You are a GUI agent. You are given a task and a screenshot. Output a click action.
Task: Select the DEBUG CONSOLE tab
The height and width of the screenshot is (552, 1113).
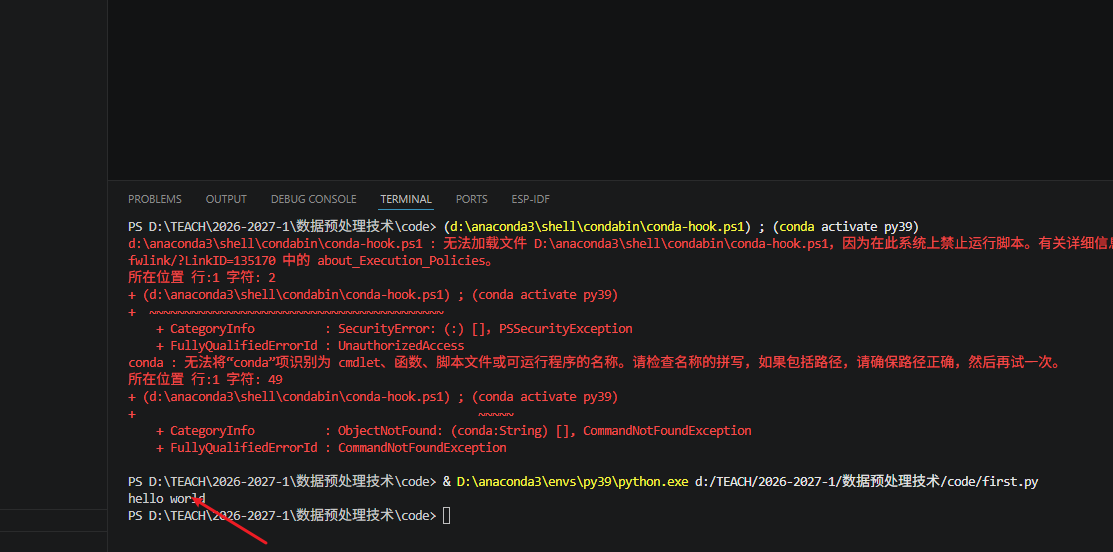pyautogui.click(x=313, y=199)
